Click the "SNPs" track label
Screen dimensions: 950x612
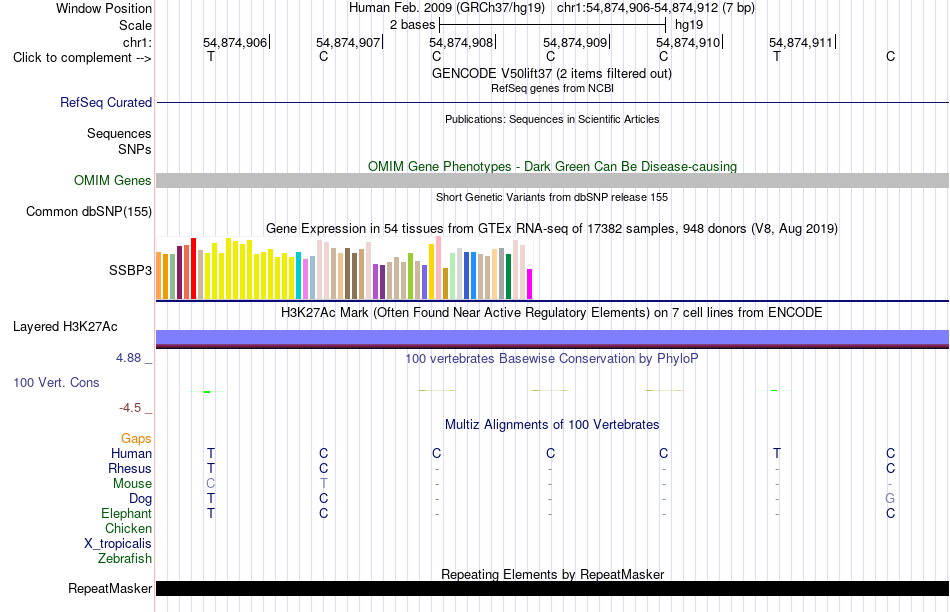tap(135, 149)
